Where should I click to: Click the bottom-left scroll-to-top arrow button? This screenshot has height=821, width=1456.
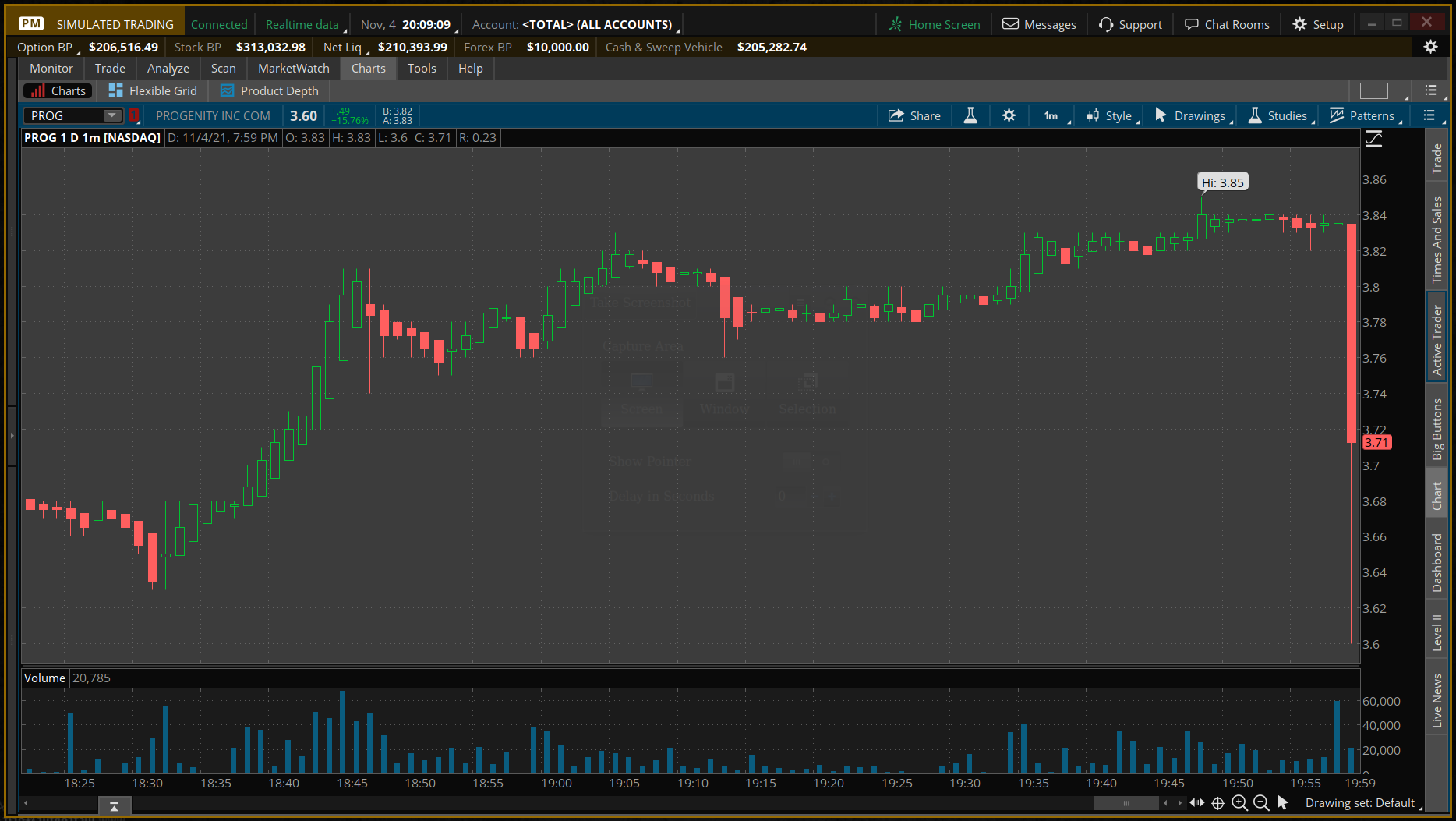tap(114, 805)
